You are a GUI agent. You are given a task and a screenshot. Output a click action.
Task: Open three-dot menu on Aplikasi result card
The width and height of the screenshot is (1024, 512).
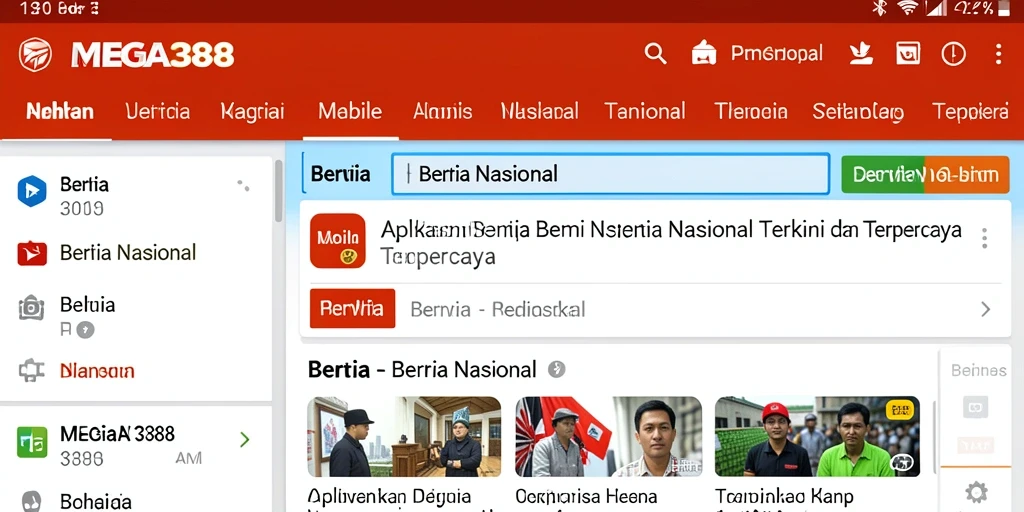tap(984, 238)
